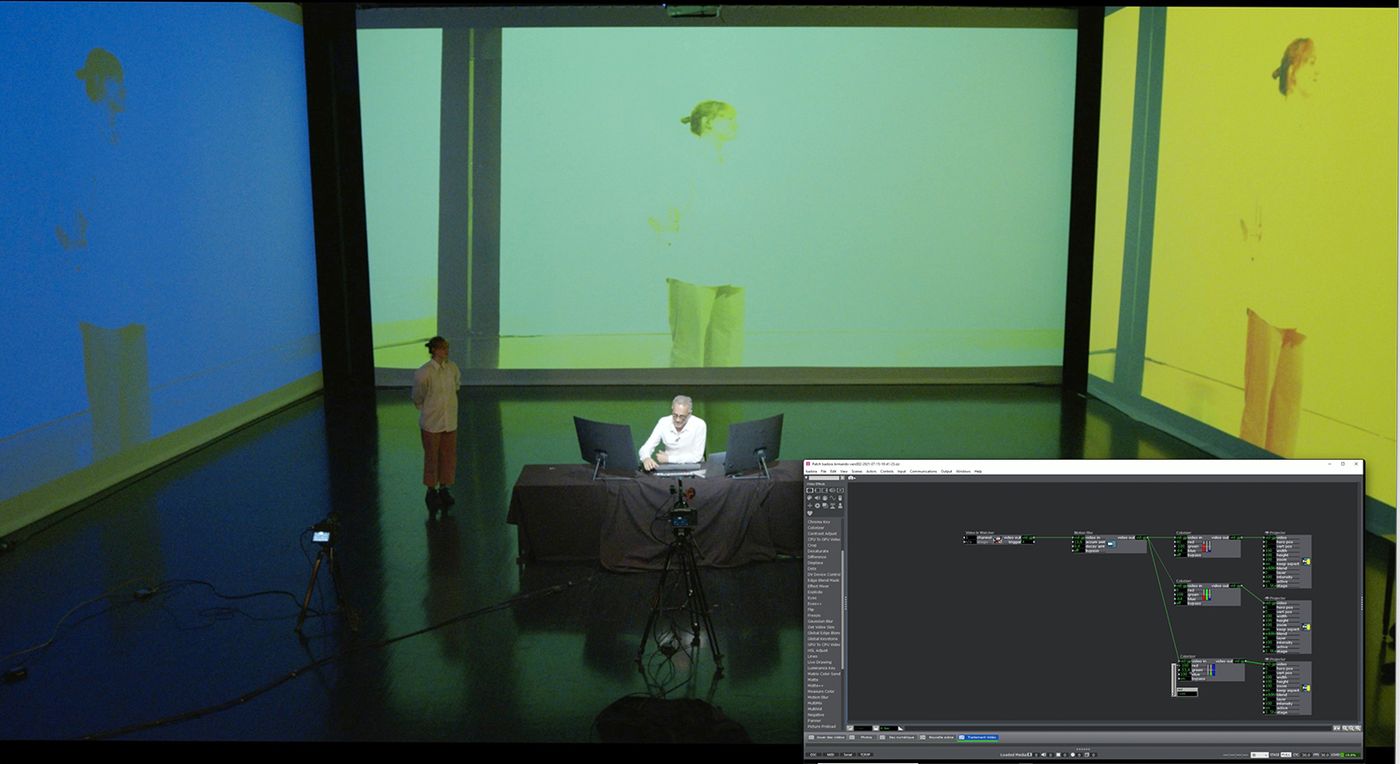Click the MIDI status indicator in the status bar
The width and height of the screenshot is (1400, 764).
(830, 754)
